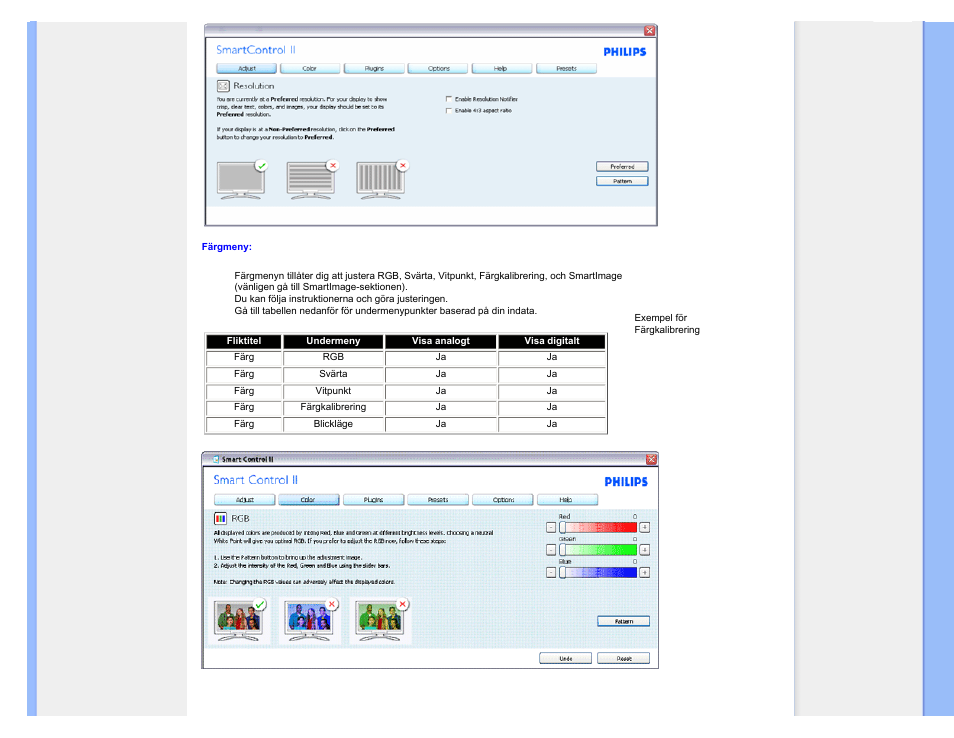Image resolution: width=954 pixels, height=738 pixels.
Task: Click the RGB color bars icon
Action: click(220, 518)
